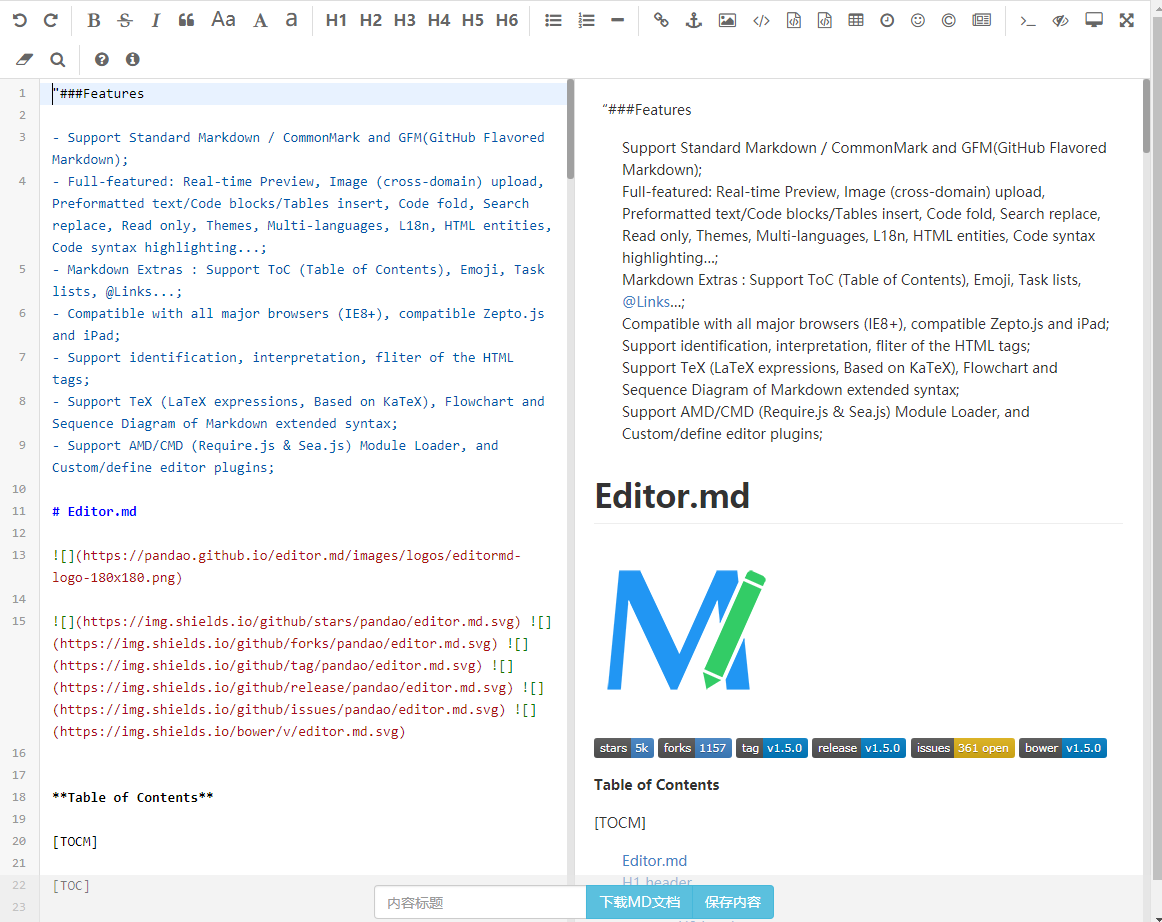Click the preview pane vertical scrollbar

1146,116
